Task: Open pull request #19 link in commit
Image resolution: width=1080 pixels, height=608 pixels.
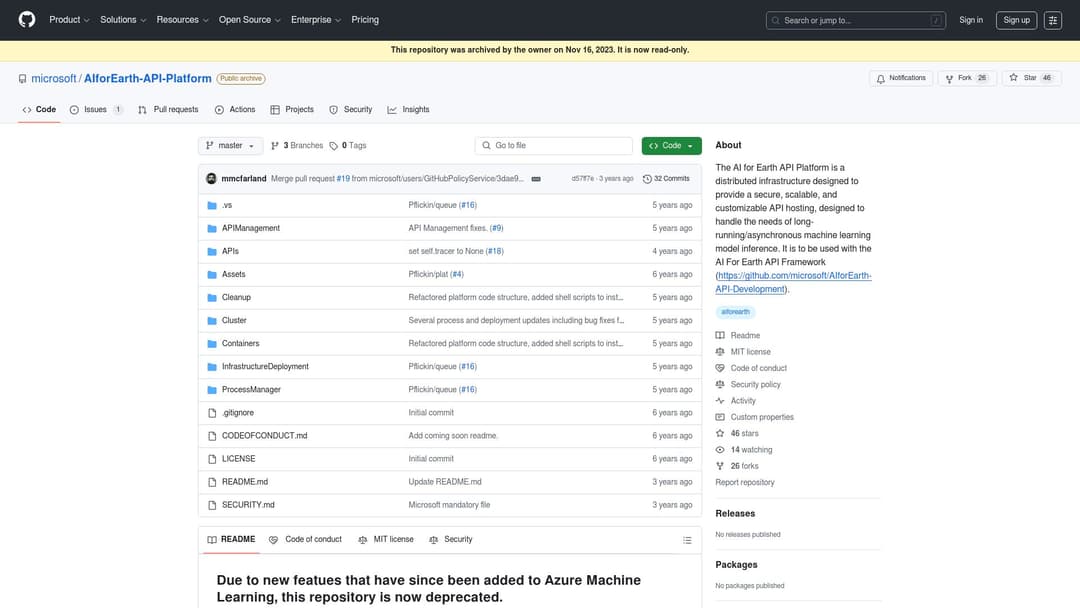Action: coord(343,179)
